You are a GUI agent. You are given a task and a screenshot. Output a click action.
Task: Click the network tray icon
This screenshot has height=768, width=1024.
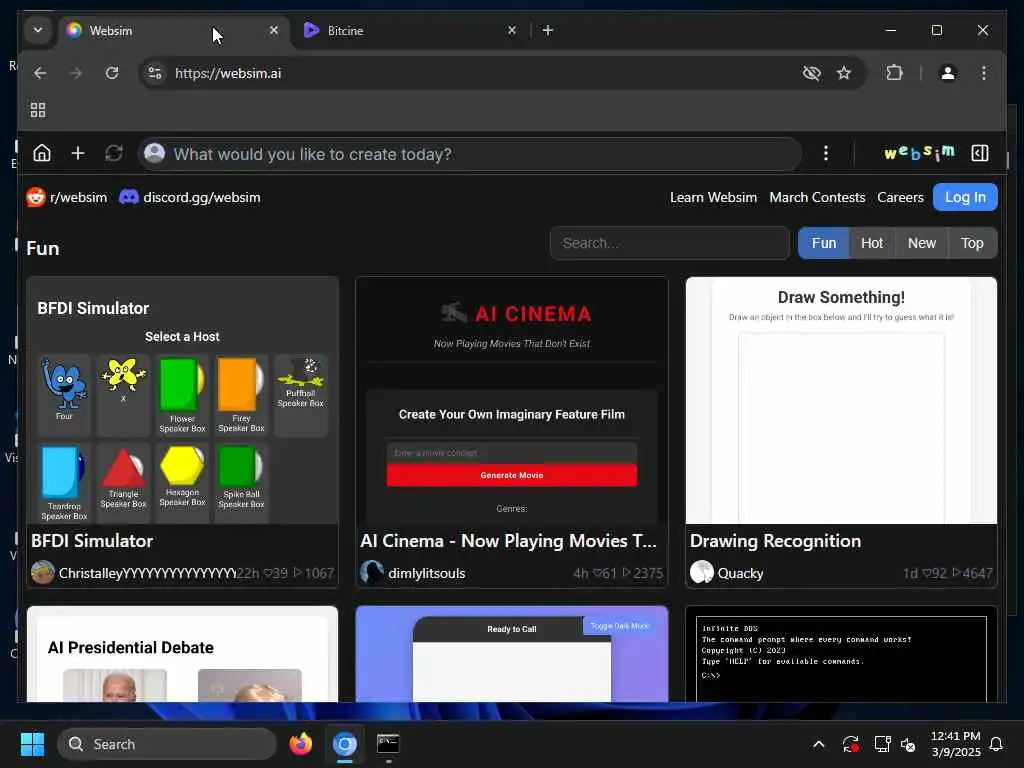(882, 744)
